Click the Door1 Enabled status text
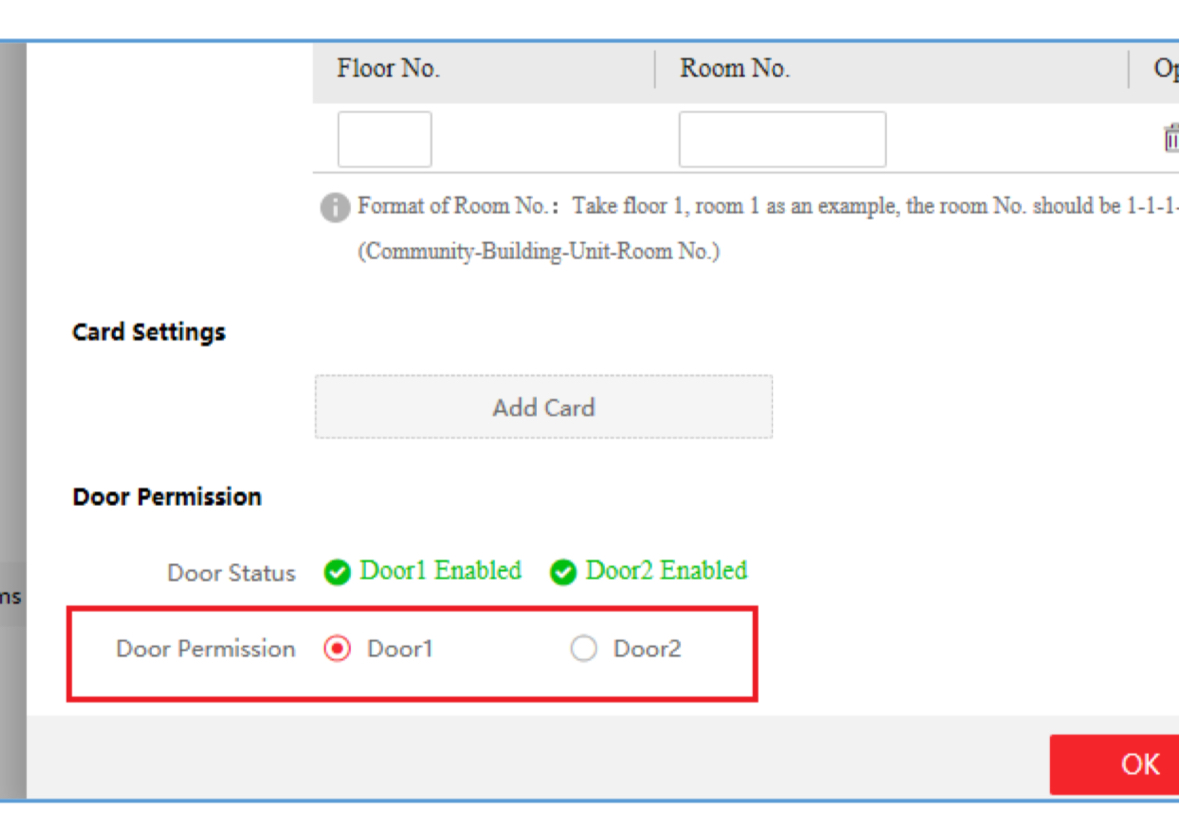The height and width of the screenshot is (824, 1179). pyautogui.click(x=441, y=571)
